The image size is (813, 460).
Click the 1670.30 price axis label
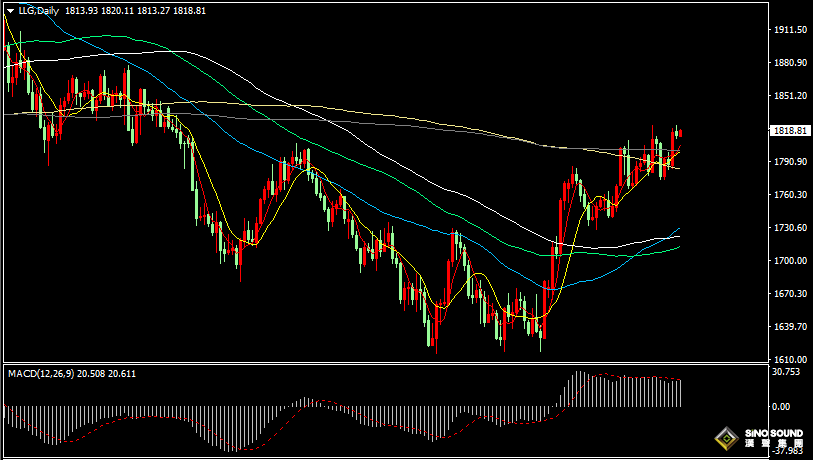click(790, 294)
